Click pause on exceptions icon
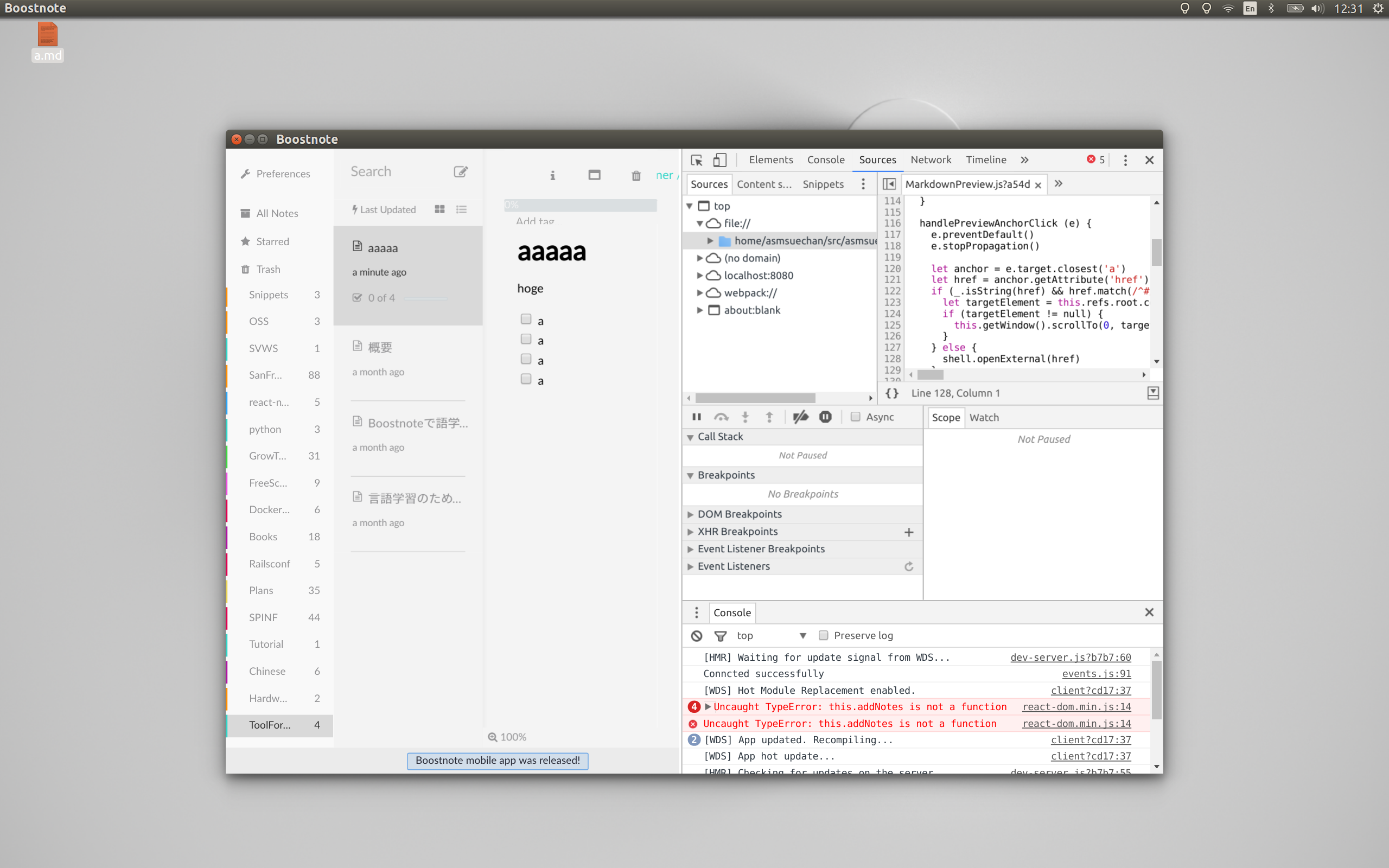 825,417
